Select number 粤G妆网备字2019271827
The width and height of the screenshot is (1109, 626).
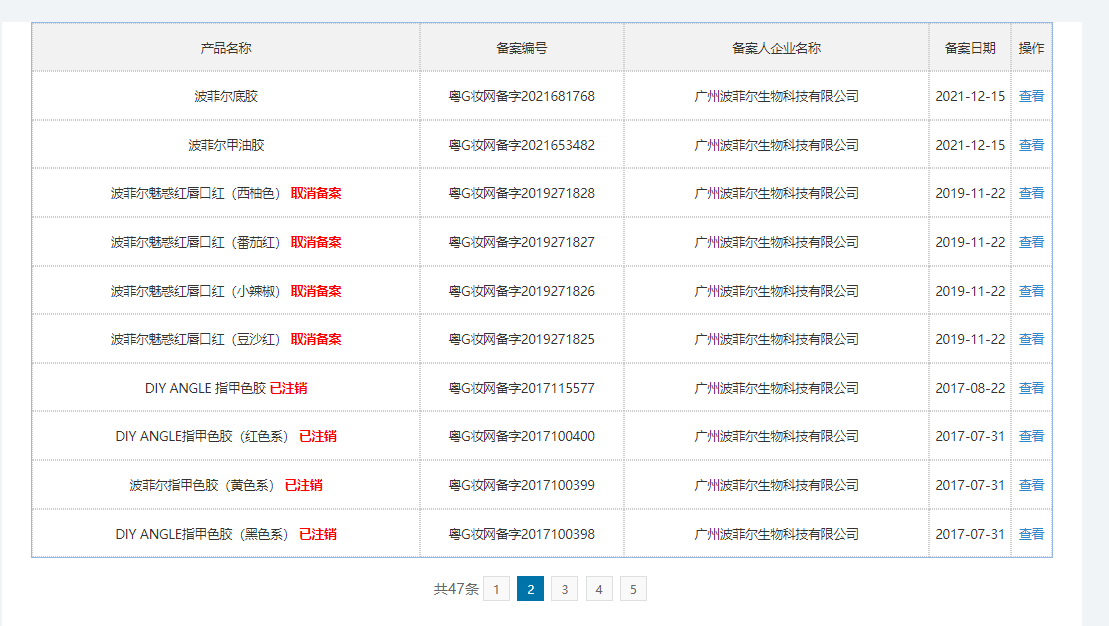coord(521,242)
